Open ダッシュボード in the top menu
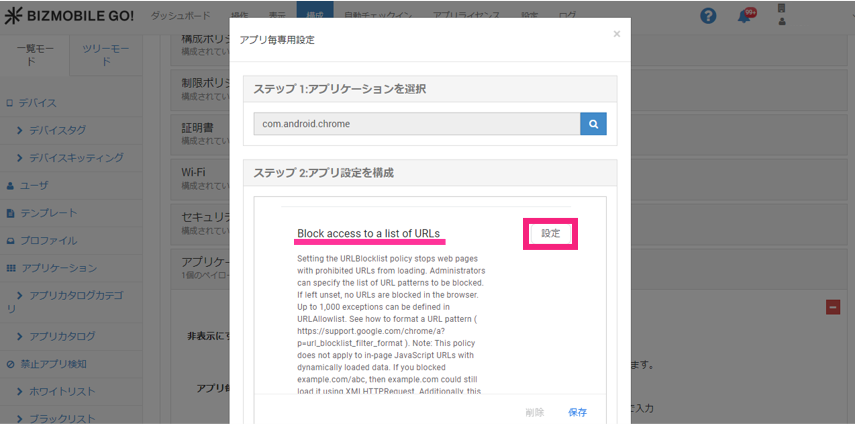 (x=181, y=16)
